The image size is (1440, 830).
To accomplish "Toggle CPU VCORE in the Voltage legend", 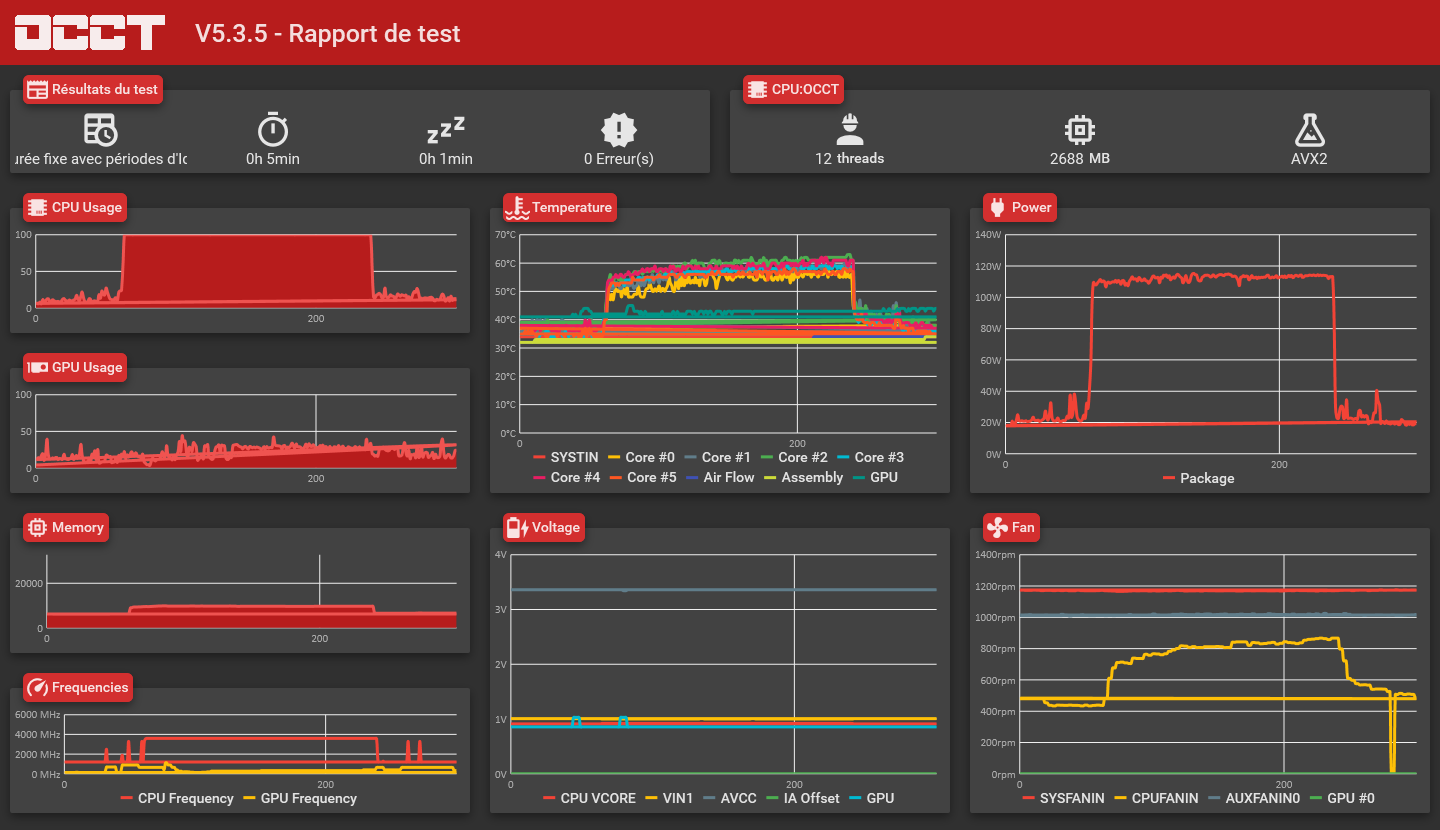I will (x=589, y=798).
